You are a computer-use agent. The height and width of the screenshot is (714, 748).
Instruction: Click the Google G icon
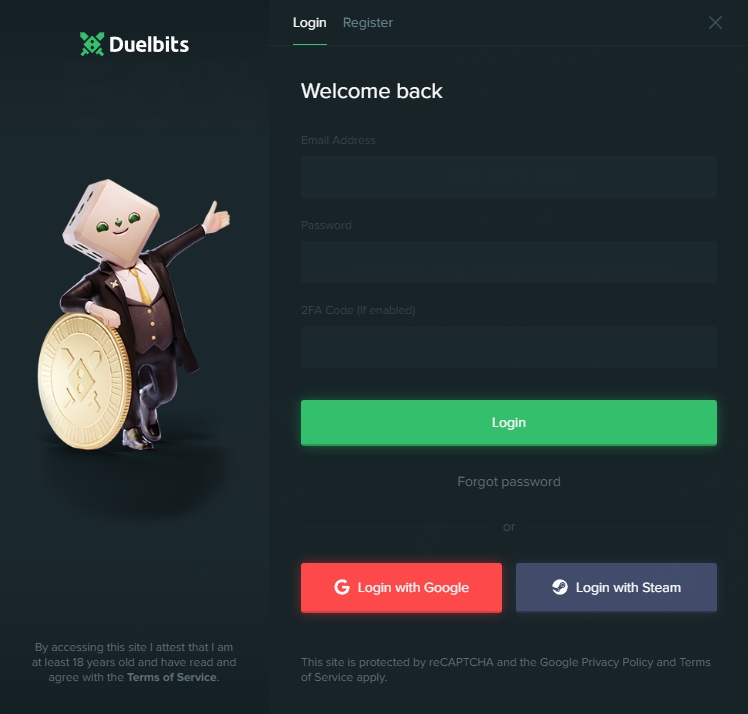(x=342, y=587)
